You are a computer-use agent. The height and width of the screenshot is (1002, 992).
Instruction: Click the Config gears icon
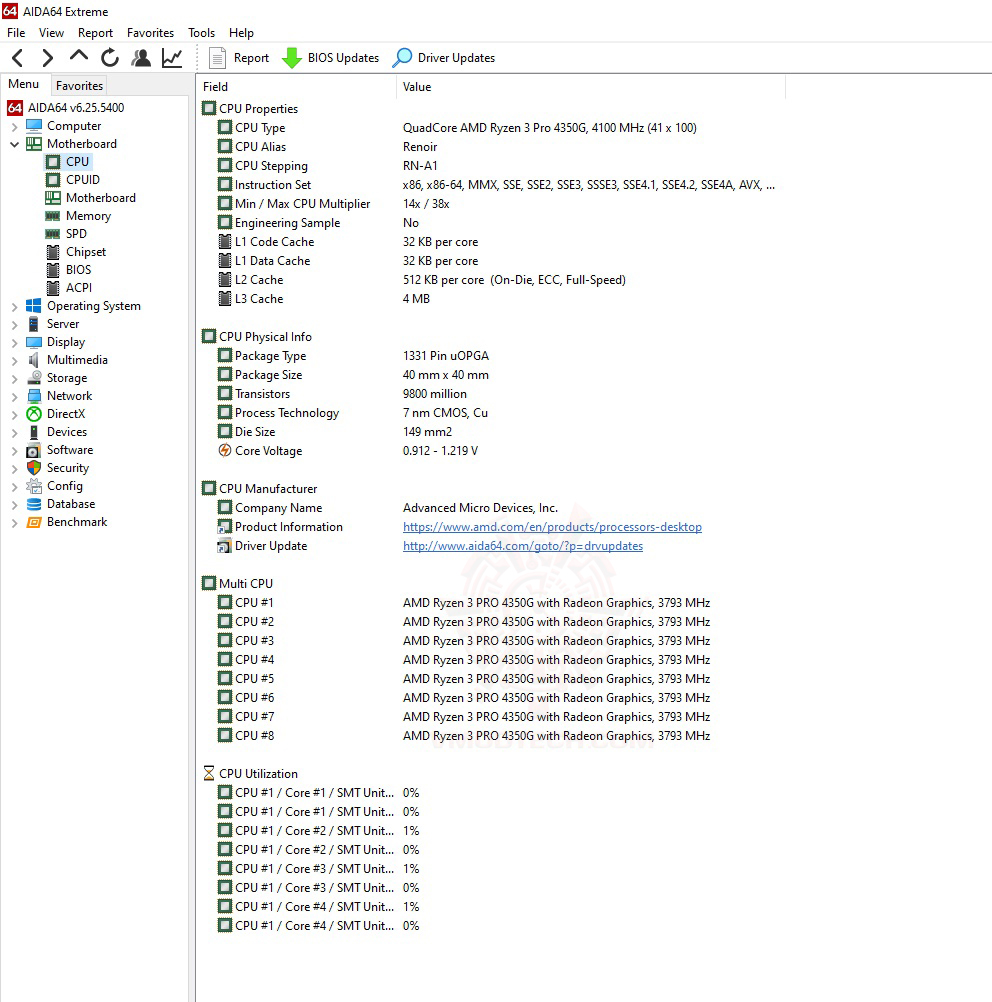pyautogui.click(x=34, y=486)
